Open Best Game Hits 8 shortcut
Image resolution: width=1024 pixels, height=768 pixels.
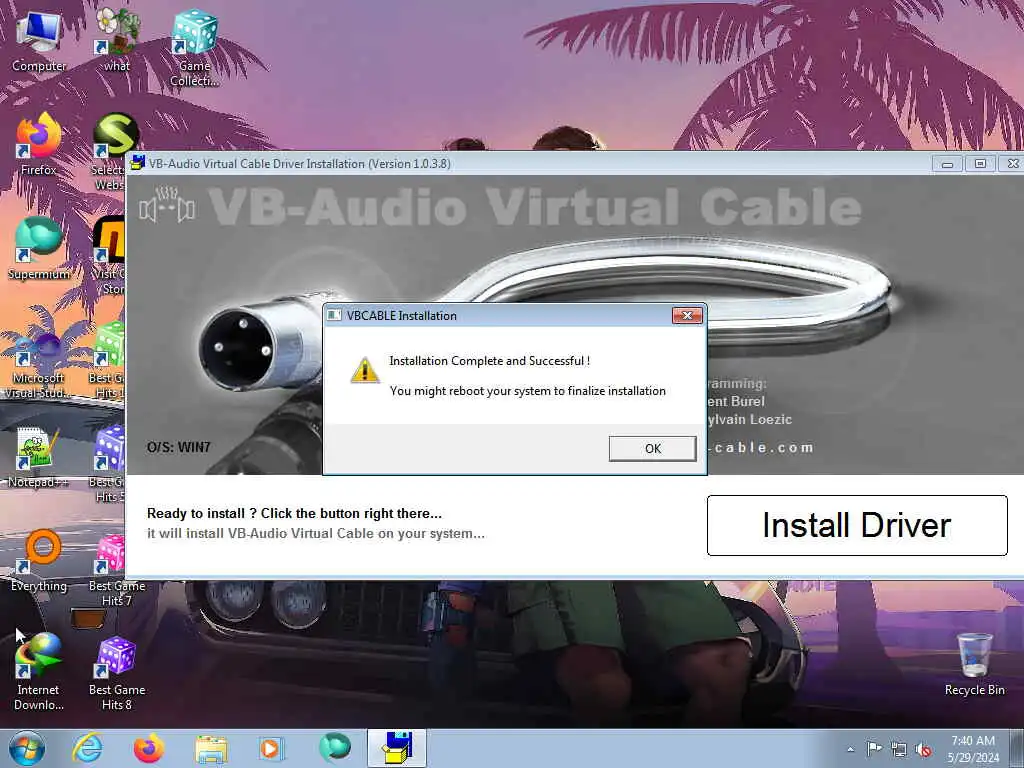click(117, 673)
